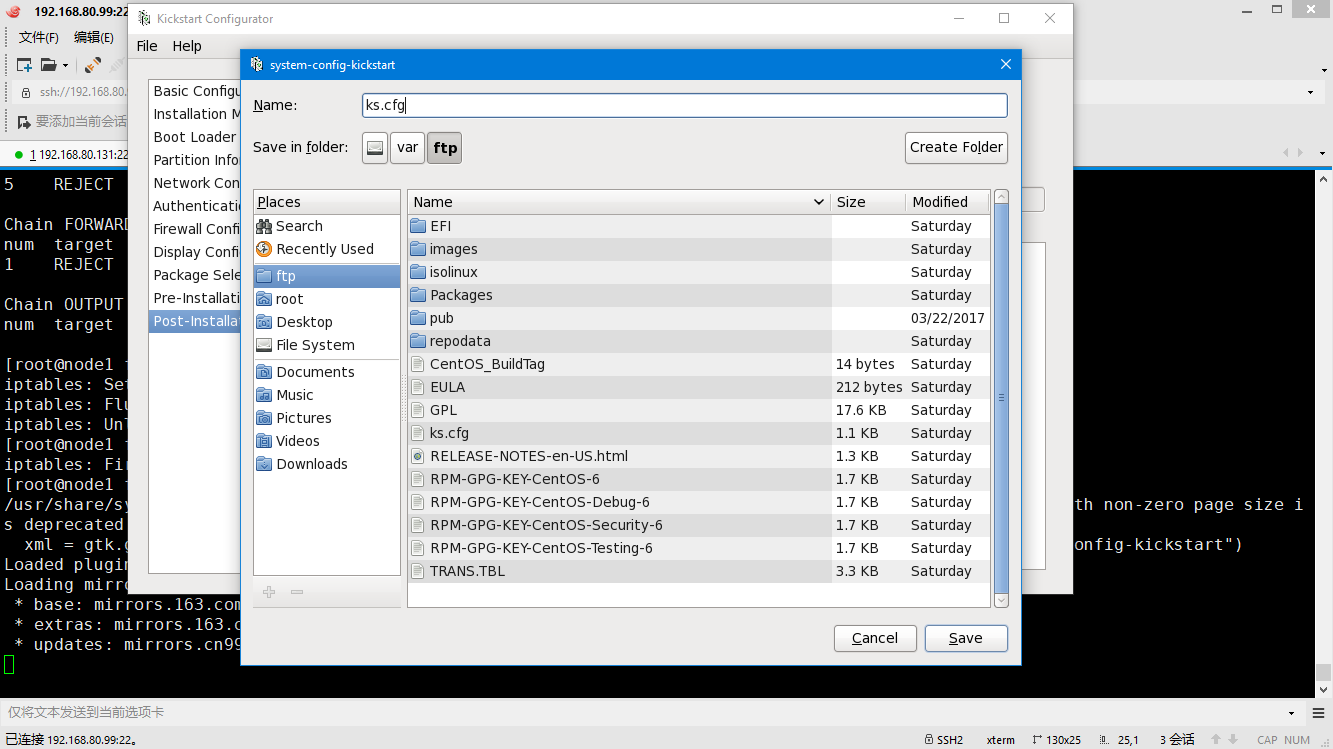This screenshot has width=1333, height=749.
Task: Click the new session icon in Xshell toolbar
Action: point(24,65)
